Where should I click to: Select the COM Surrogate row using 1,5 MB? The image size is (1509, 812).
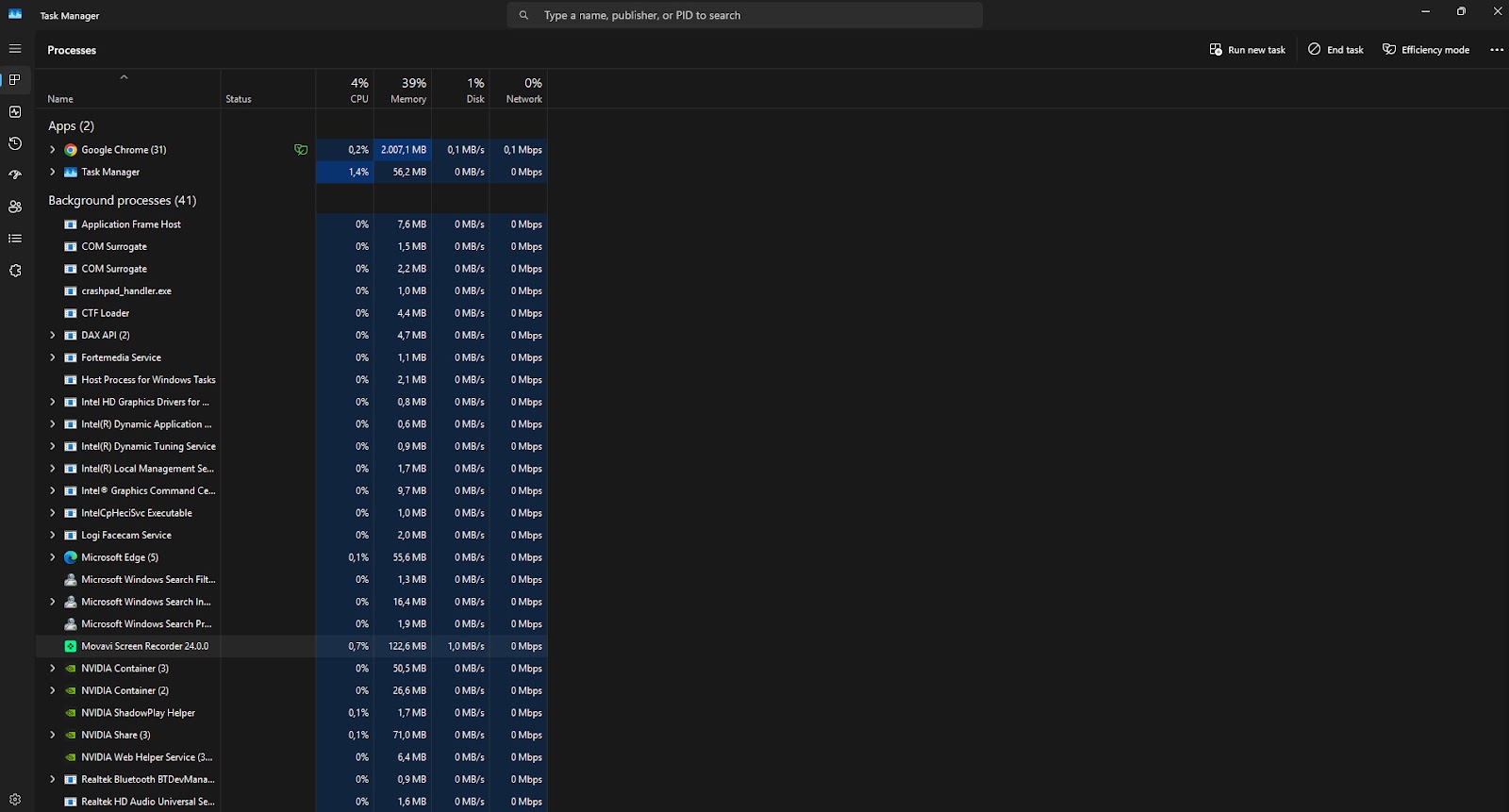(x=291, y=247)
